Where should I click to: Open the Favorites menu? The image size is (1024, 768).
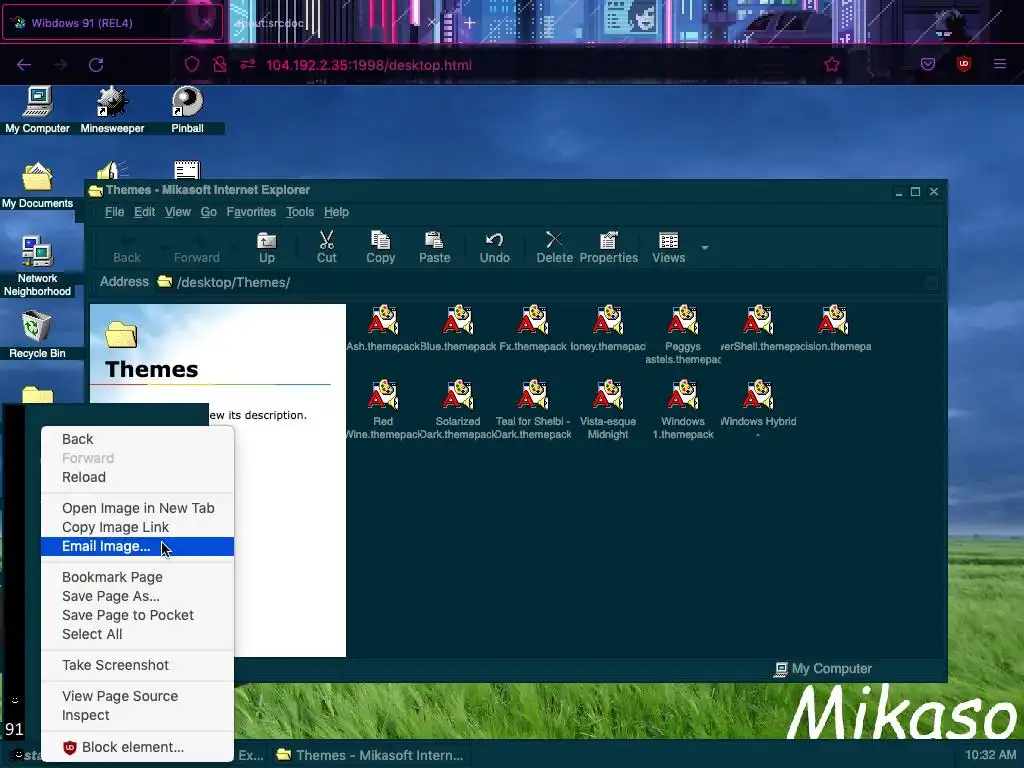pos(251,212)
